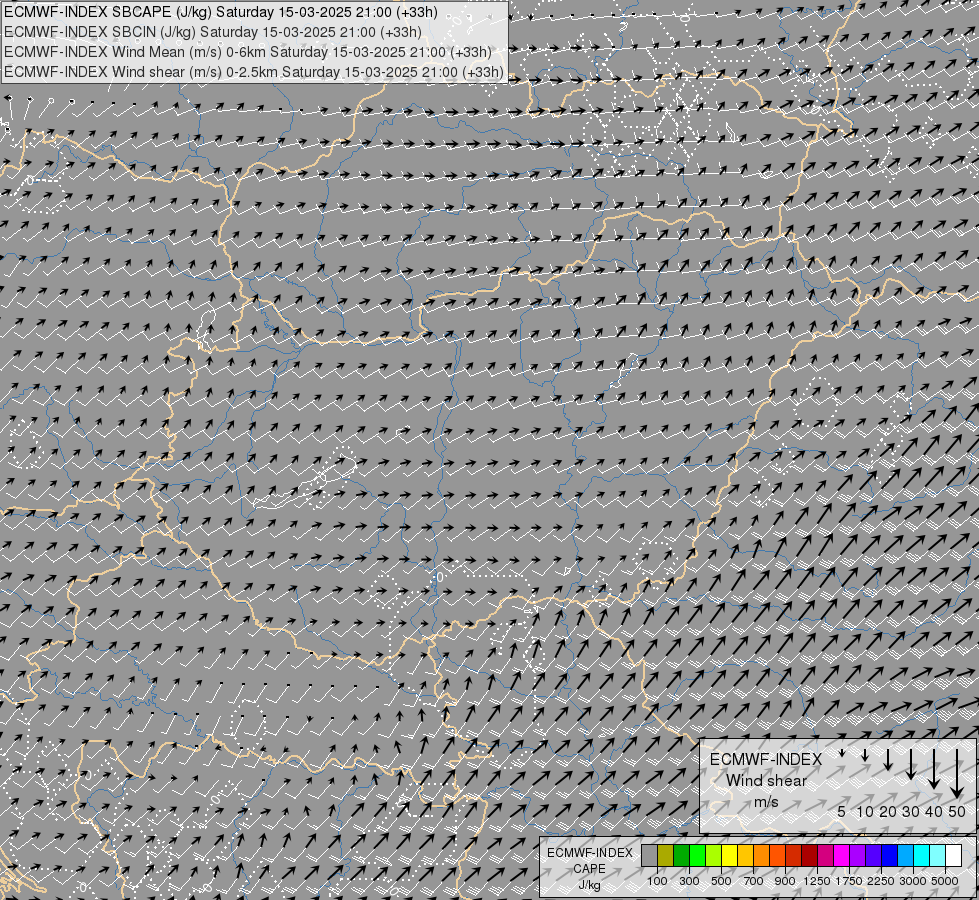Click the 20 value under wind shear arrows
Screen dimensions: 979x900
(888, 811)
